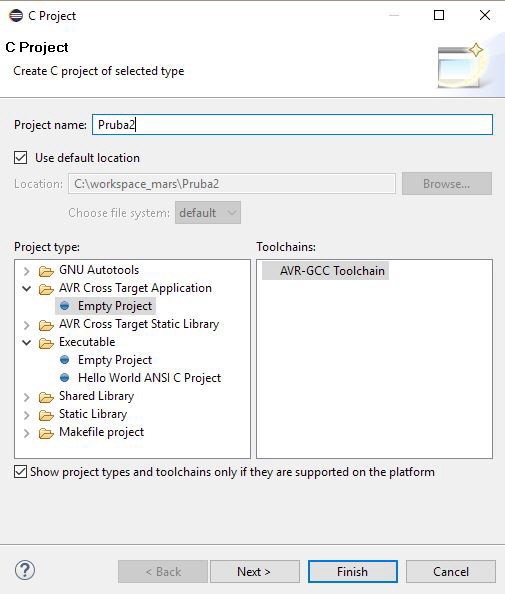This screenshot has width=505, height=594.
Task: Click the Executable folder icon
Action: pos(46,343)
